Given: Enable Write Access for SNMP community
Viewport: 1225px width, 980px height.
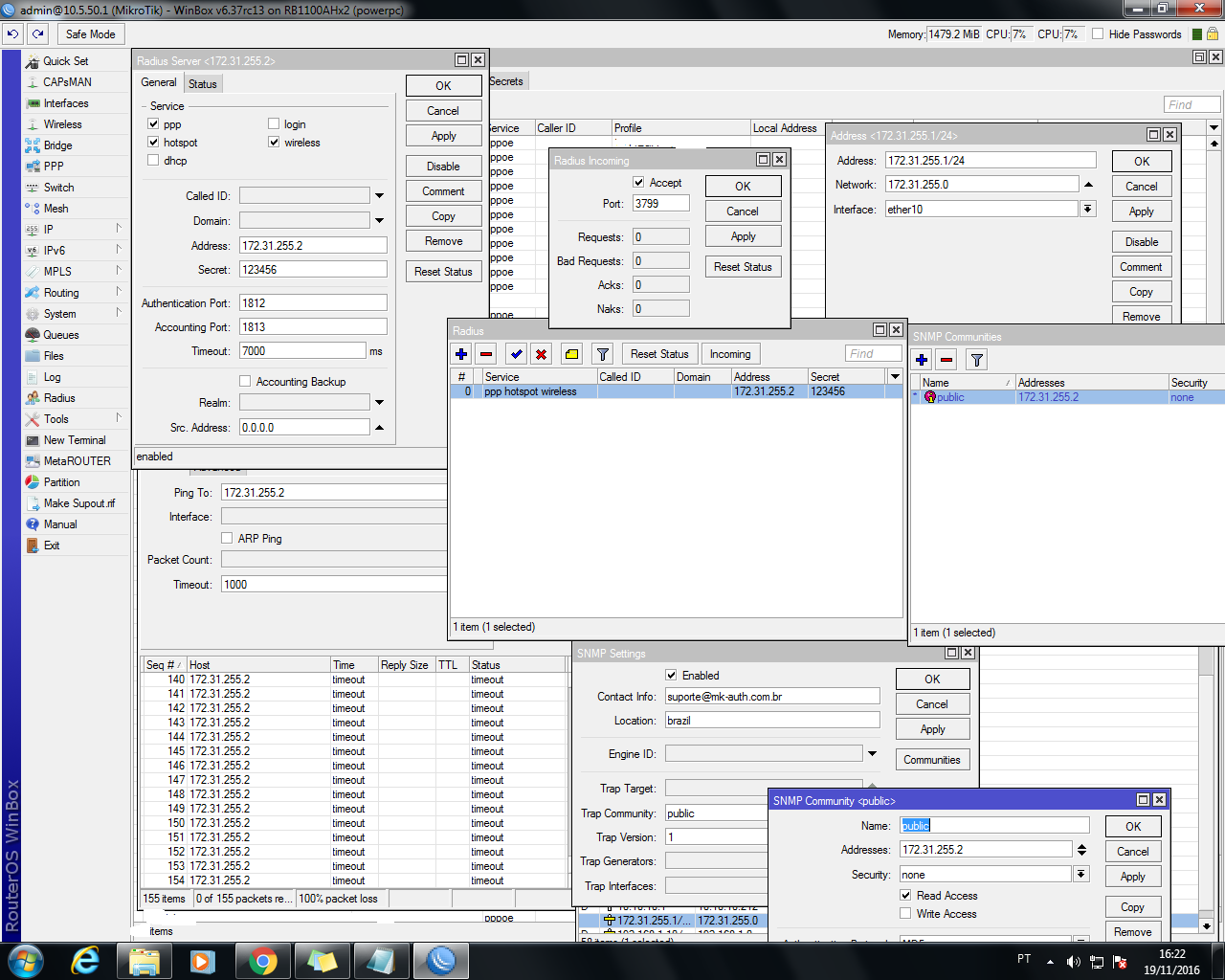Looking at the screenshot, I should coord(905,914).
